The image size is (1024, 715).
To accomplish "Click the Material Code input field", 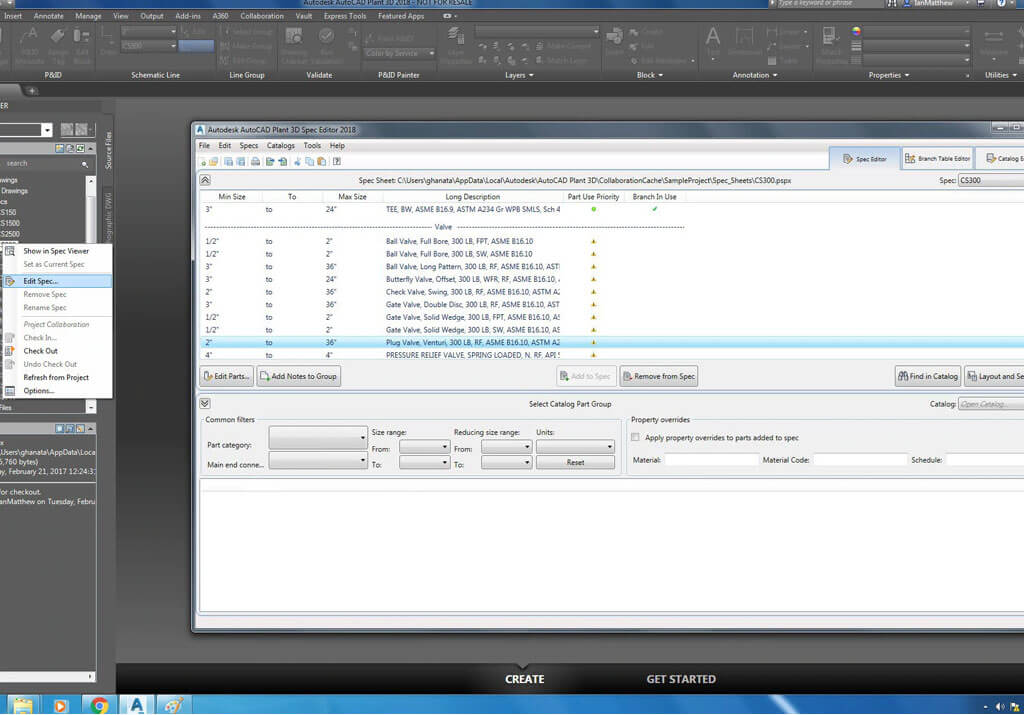I will (x=860, y=460).
